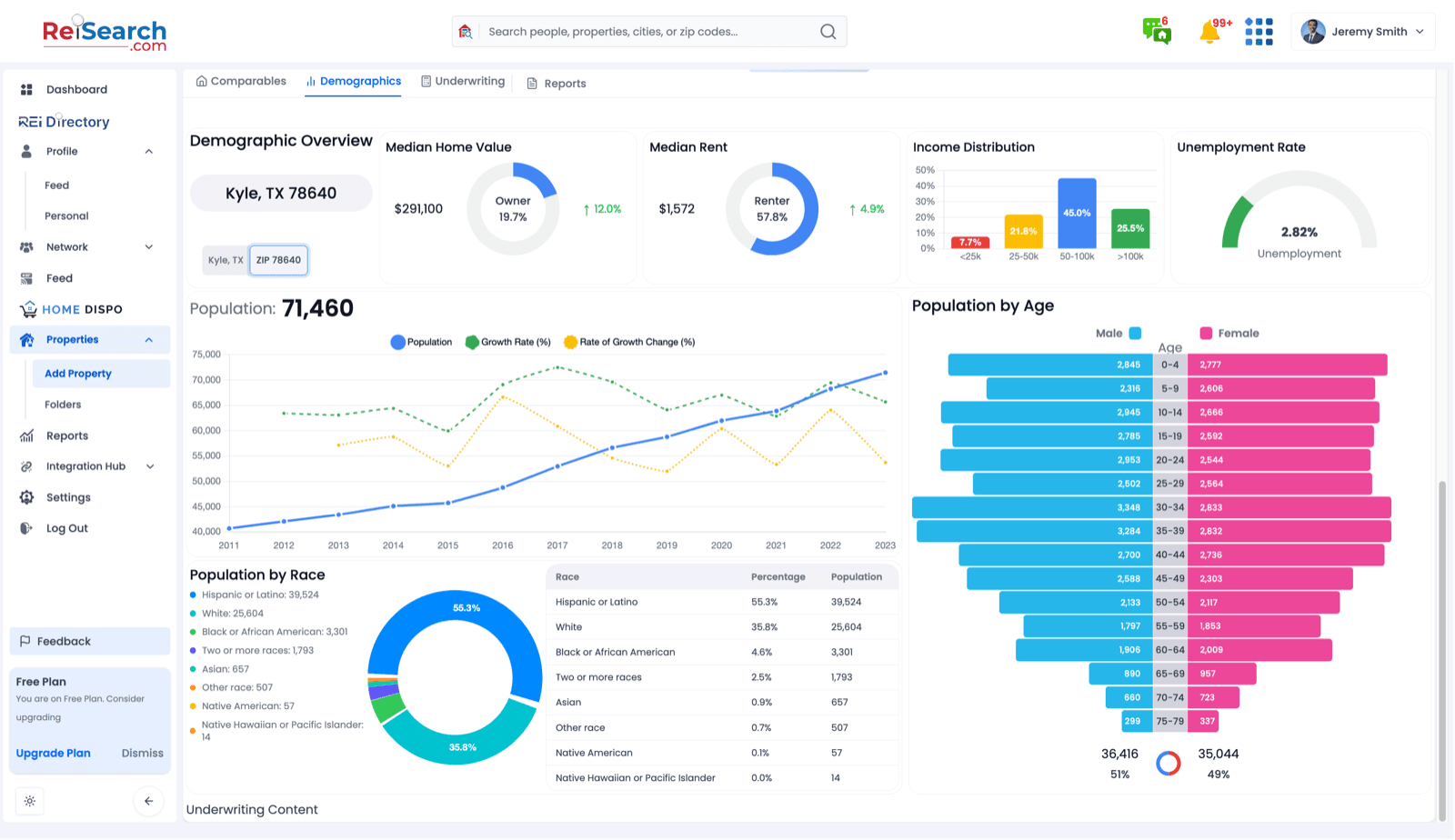Click the page vertical scrollbar
The width and height of the screenshot is (1455, 840).
point(1441,650)
